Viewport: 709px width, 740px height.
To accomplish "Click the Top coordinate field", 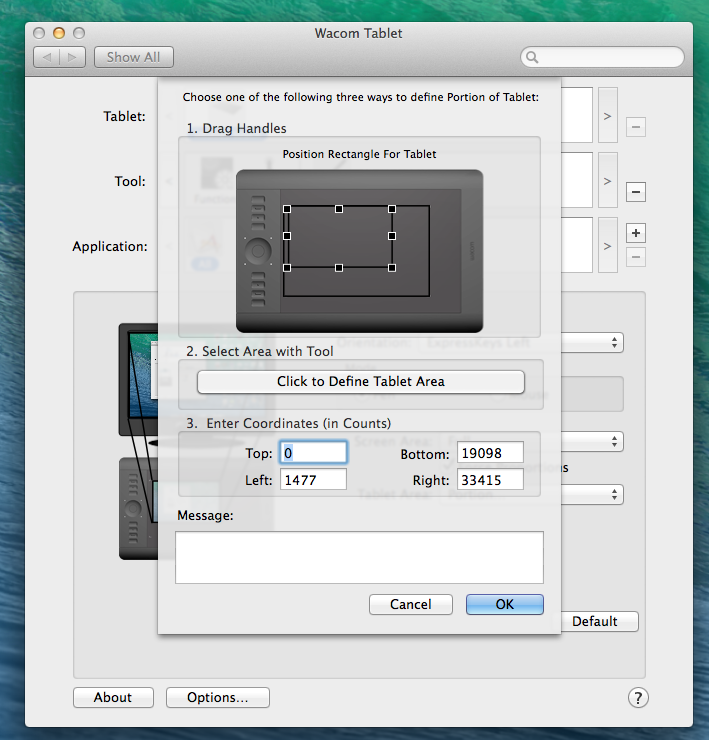I will click(x=313, y=453).
